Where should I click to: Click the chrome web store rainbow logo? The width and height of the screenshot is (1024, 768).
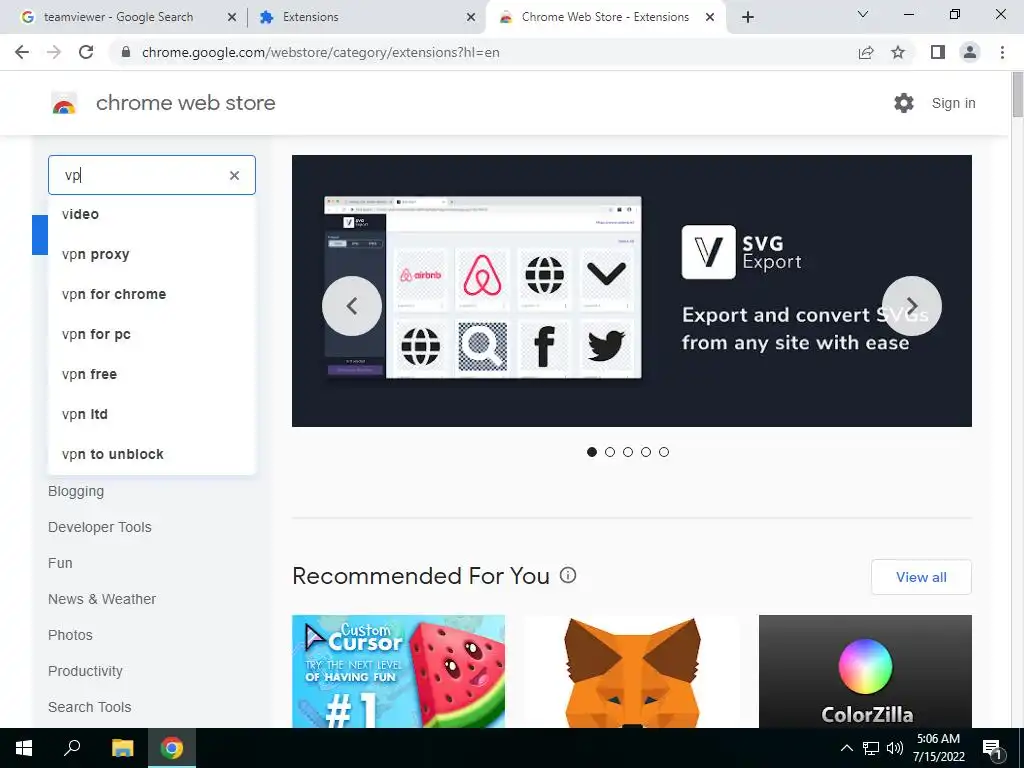point(64,103)
